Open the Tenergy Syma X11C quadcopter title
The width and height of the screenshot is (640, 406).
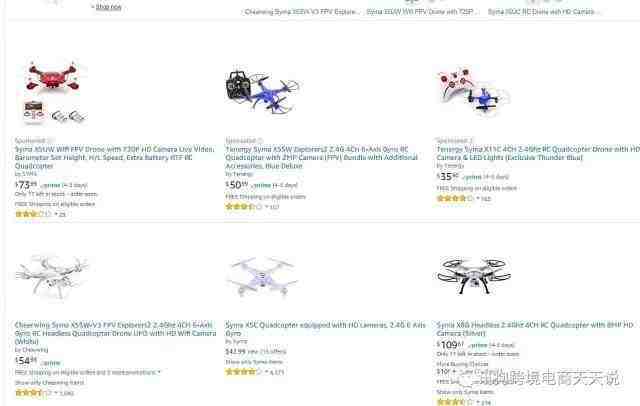coord(538,153)
